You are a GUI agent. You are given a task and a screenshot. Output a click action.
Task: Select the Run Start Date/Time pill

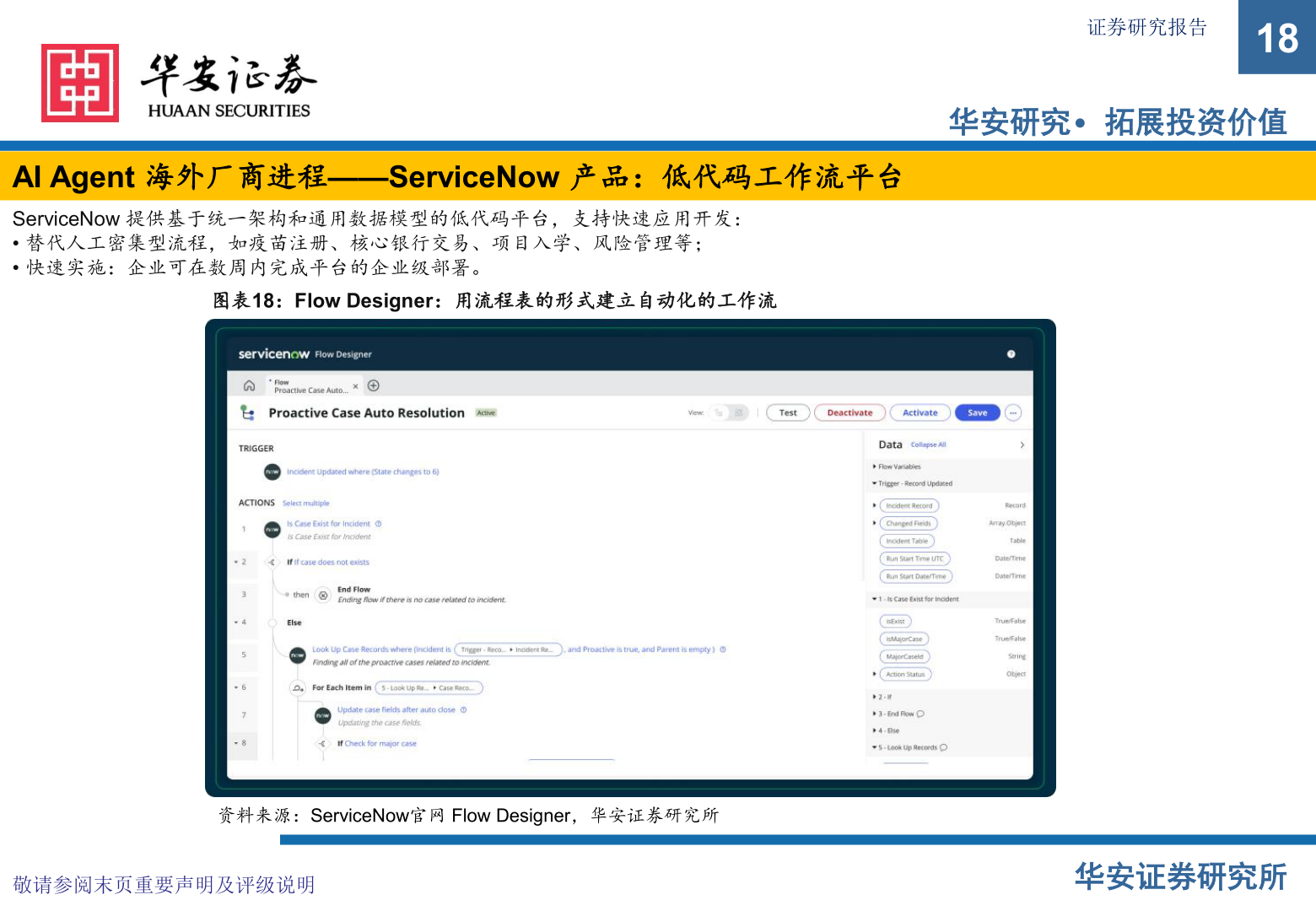click(916, 576)
